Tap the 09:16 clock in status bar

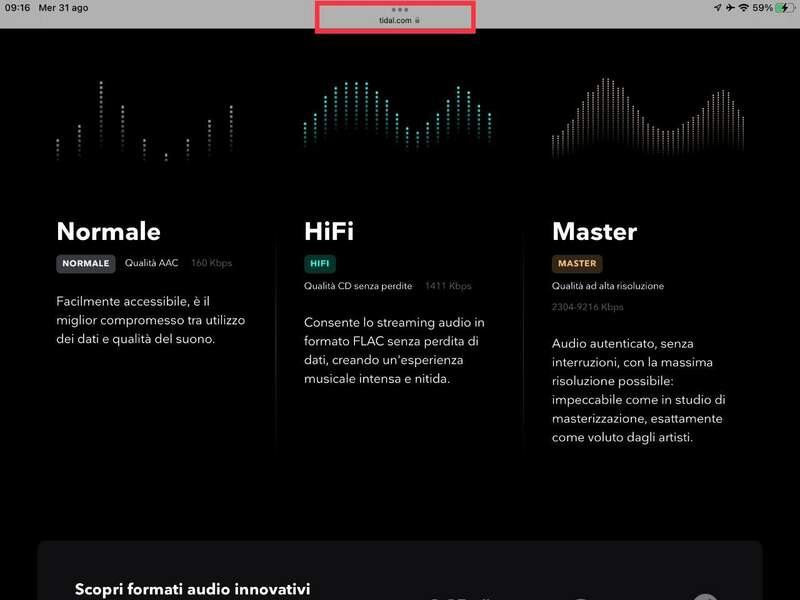pos(17,8)
